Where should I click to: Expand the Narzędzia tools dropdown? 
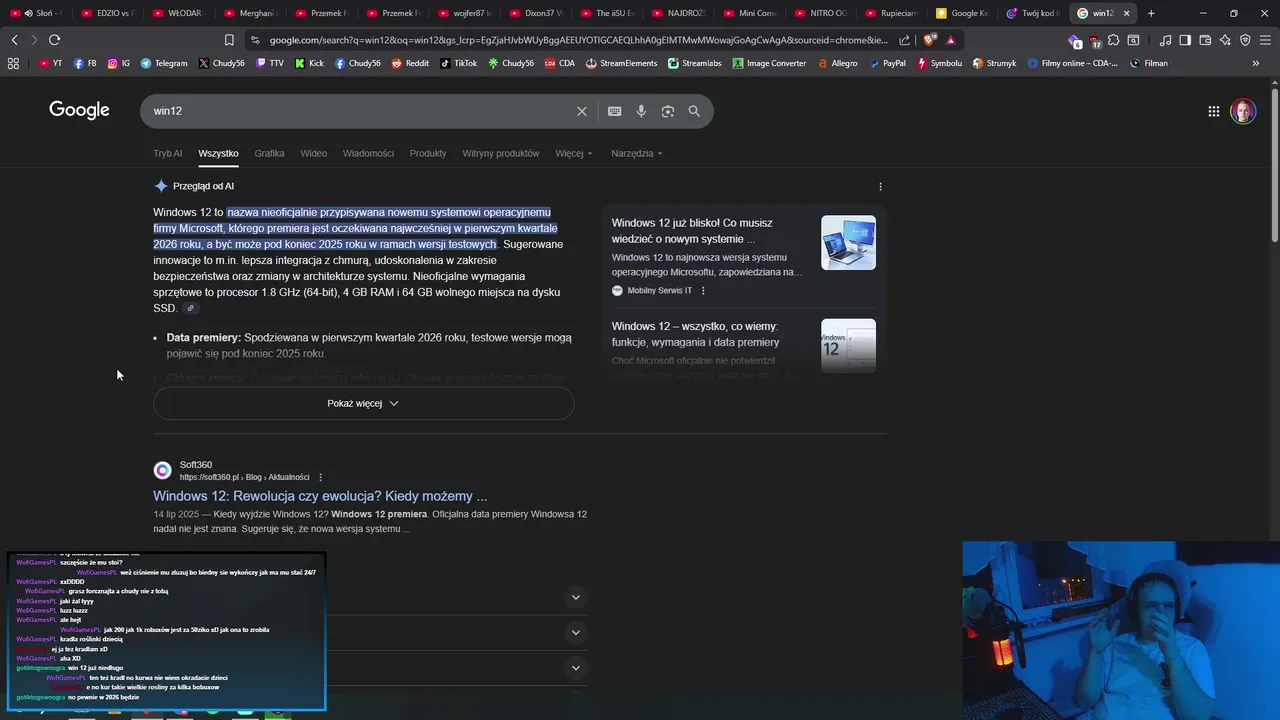pos(637,153)
